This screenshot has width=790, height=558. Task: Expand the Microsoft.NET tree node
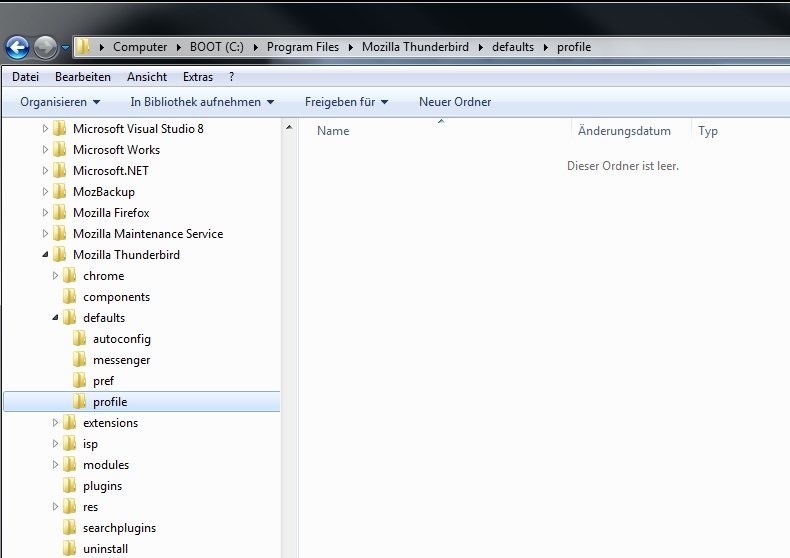point(45,171)
